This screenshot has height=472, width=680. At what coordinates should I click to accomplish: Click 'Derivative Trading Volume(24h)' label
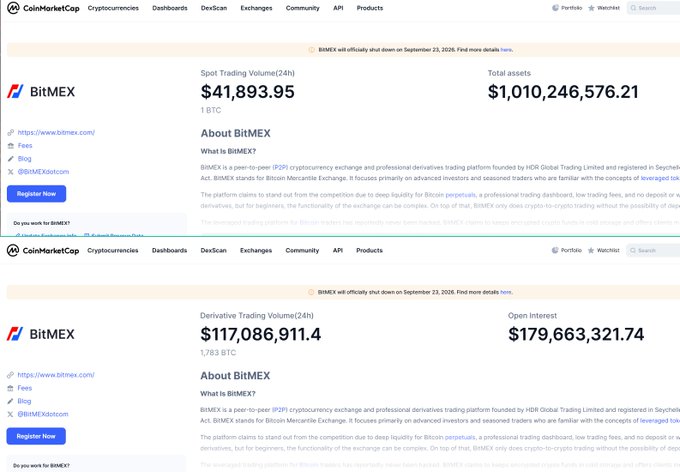click(257, 316)
